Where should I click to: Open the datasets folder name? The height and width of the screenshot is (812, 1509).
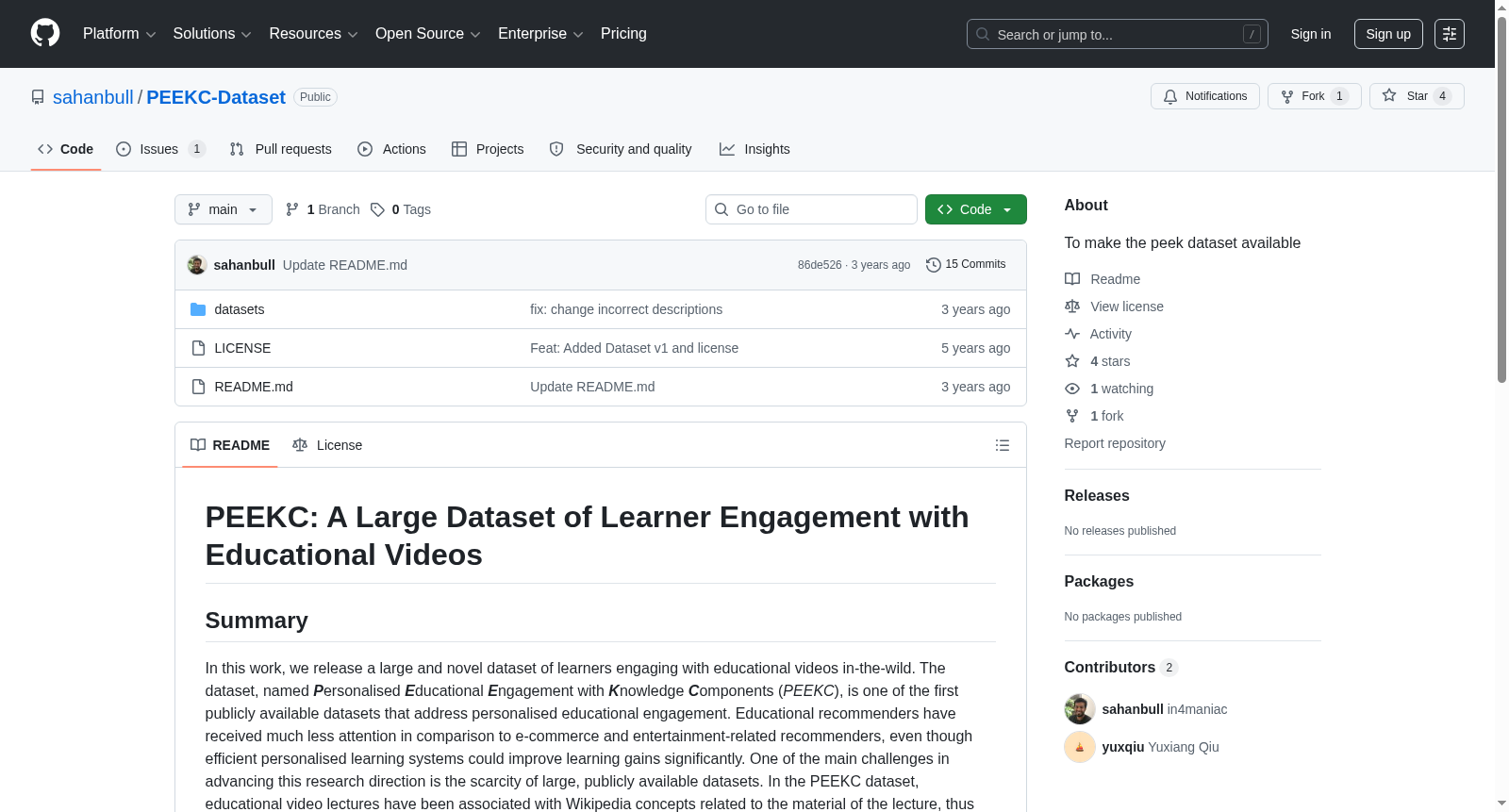pyautogui.click(x=240, y=309)
